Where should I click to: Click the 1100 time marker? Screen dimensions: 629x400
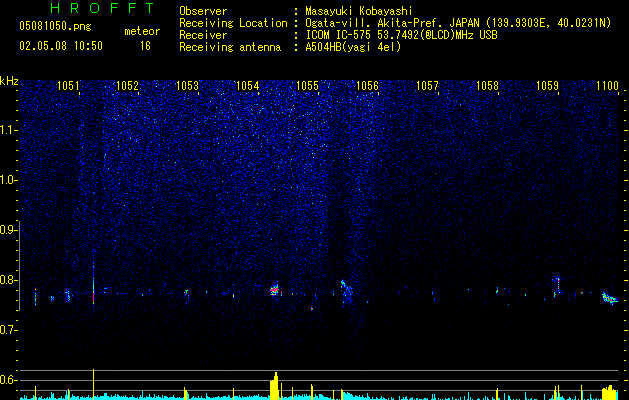(607, 86)
